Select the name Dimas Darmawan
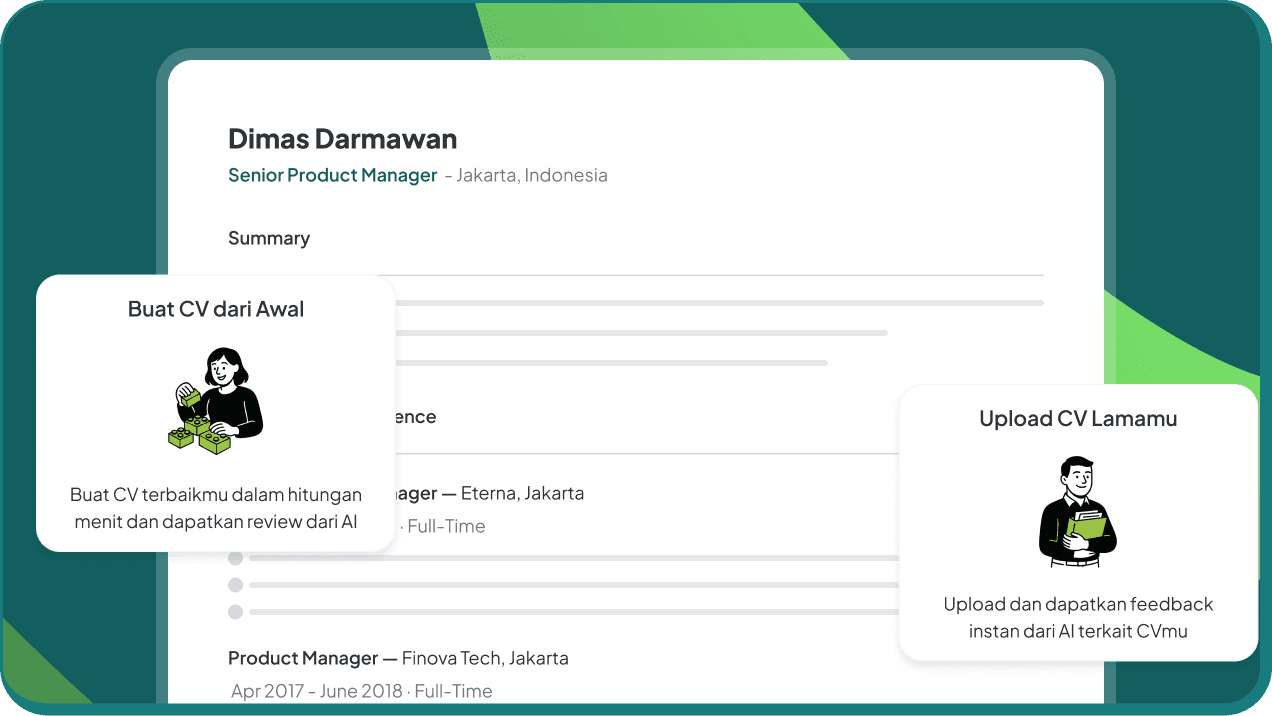 (343, 138)
